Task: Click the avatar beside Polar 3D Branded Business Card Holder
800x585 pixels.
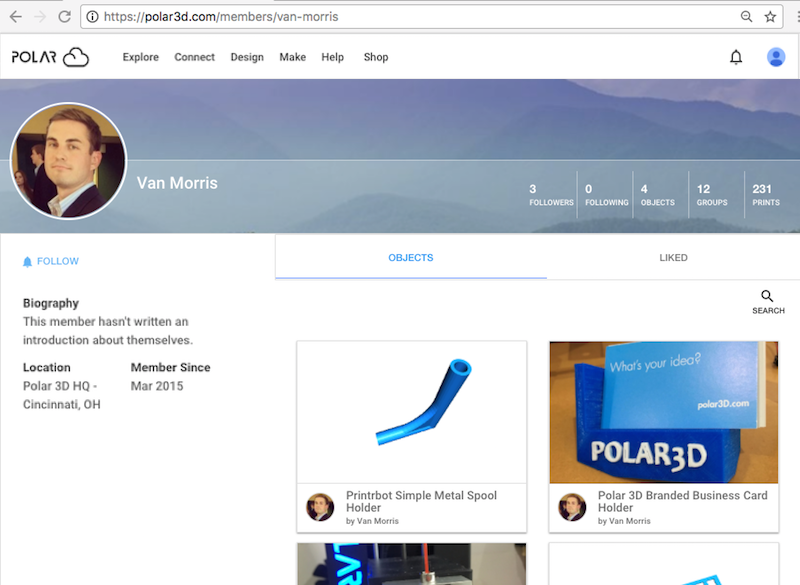Action: pyautogui.click(x=572, y=507)
